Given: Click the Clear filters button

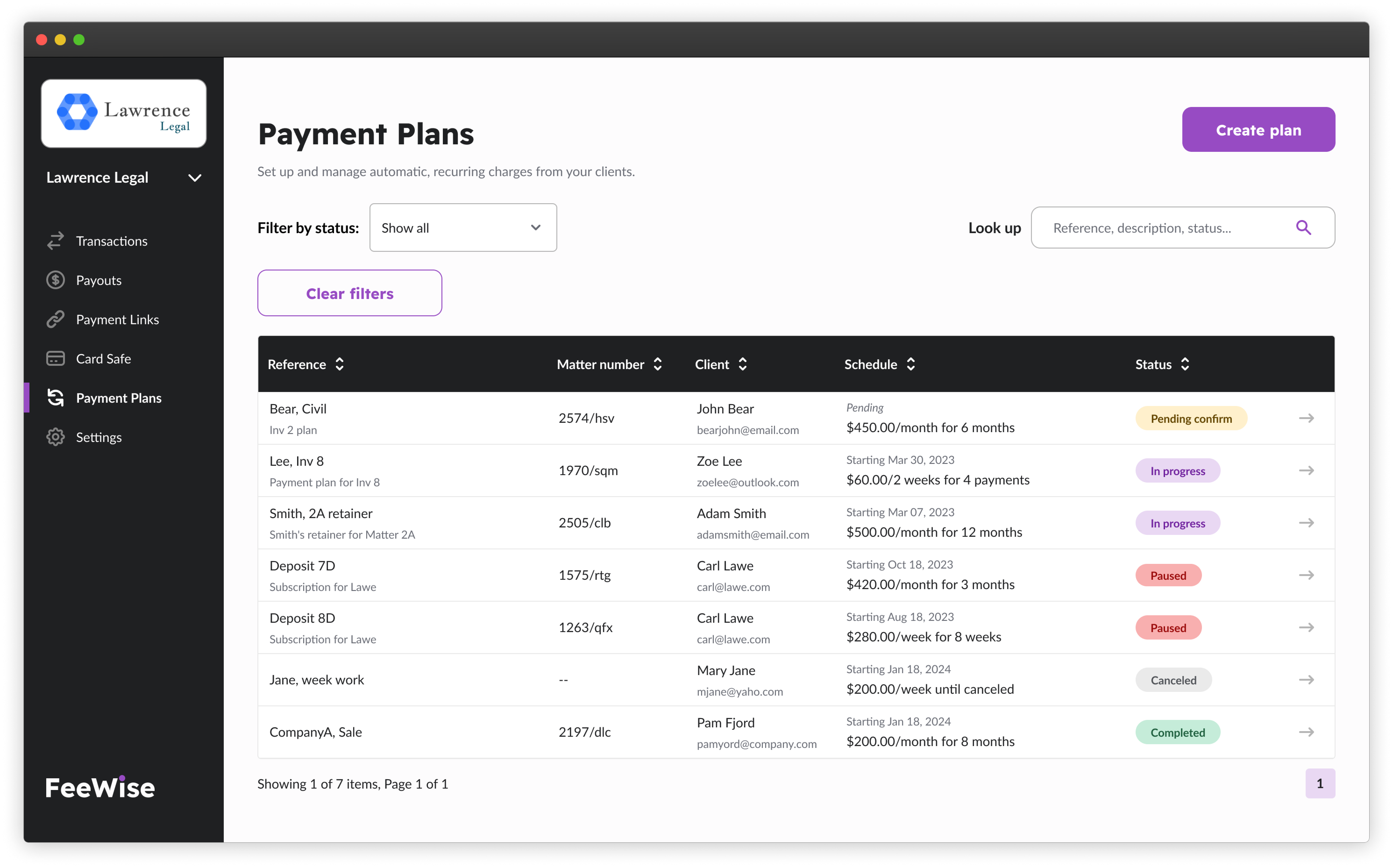Looking at the screenshot, I should pos(350,293).
